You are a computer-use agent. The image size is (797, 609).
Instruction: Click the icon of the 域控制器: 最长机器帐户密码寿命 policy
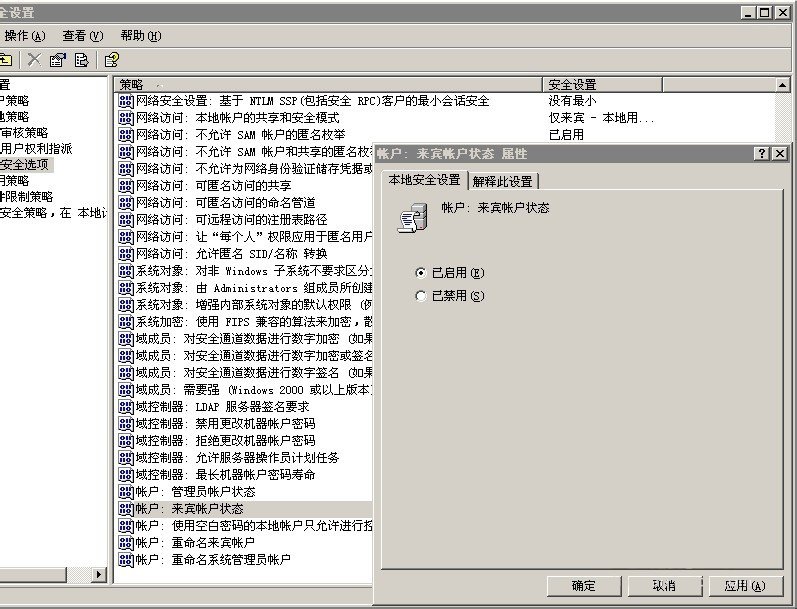(126, 475)
